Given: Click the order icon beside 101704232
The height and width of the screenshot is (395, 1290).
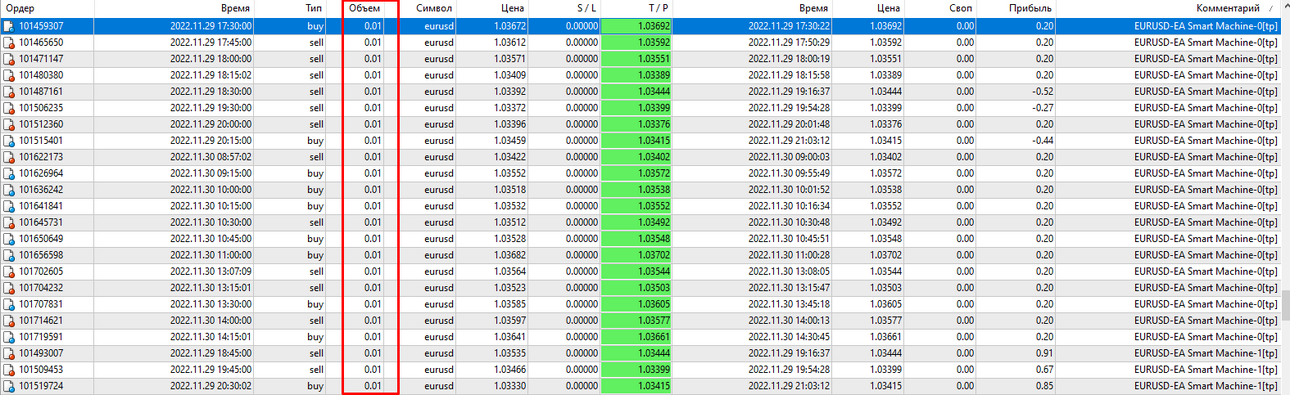Looking at the screenshot, I should click(9, 287).
